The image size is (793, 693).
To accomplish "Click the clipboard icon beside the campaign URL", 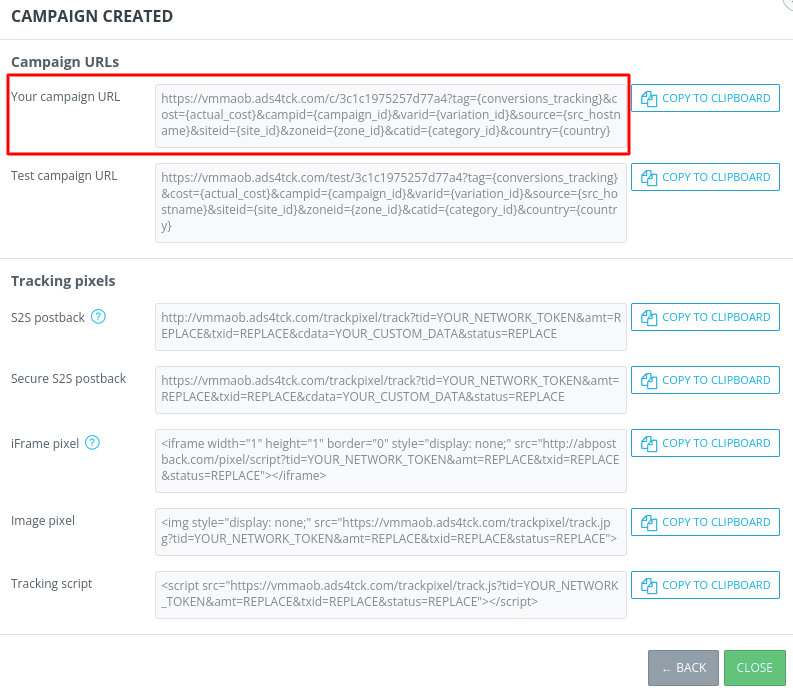I will tap(648, 98).
